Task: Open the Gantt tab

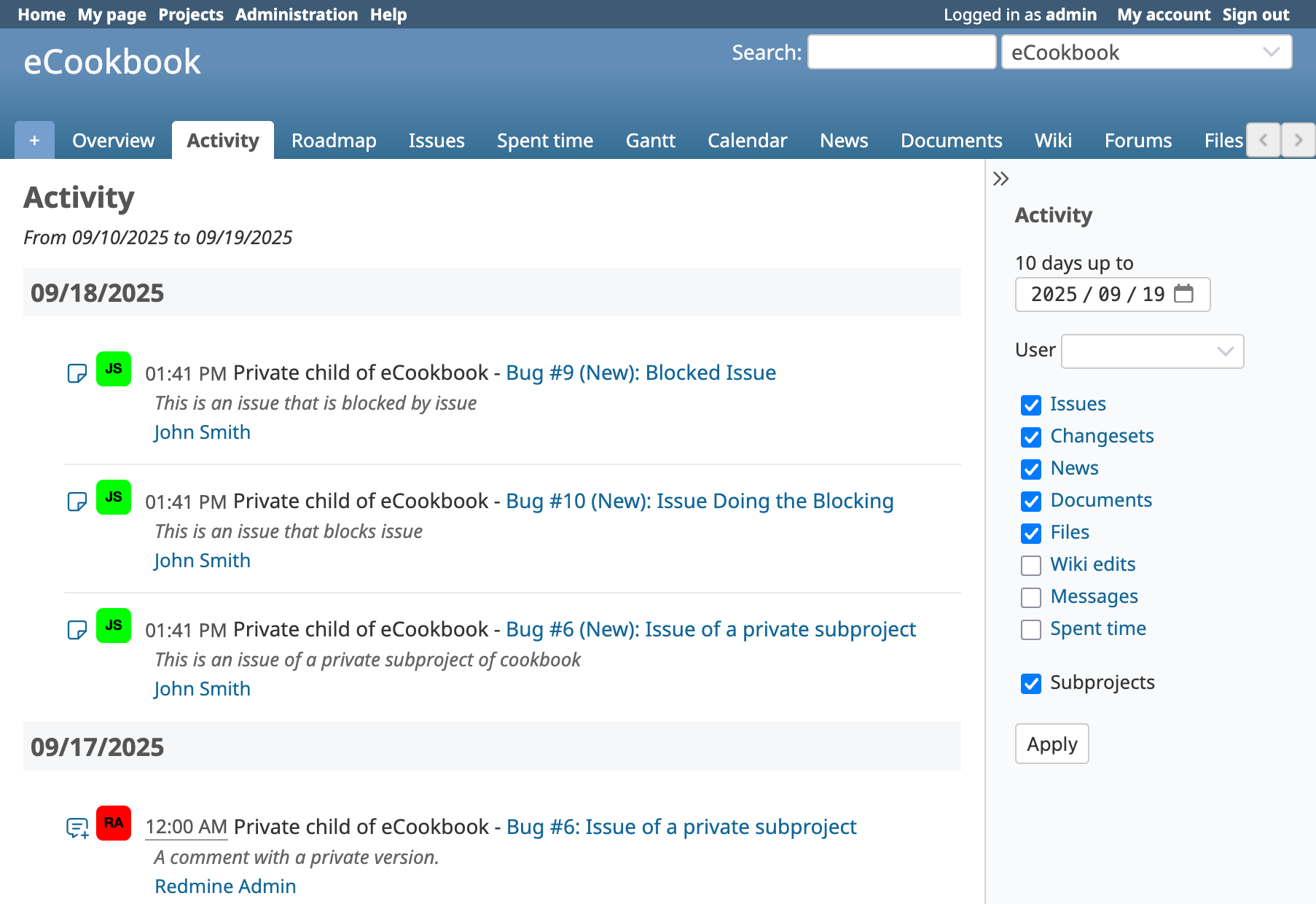Action: tap(650, 140)
